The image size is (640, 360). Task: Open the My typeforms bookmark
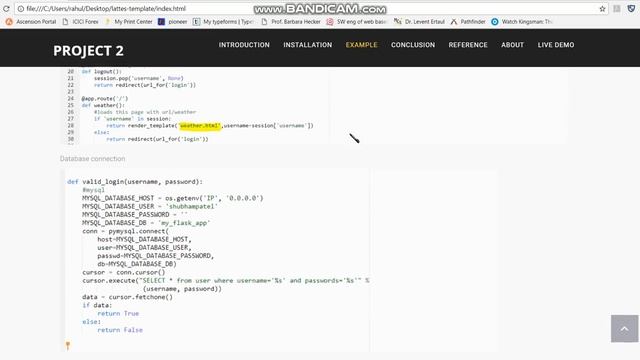[x=223, y=22]
